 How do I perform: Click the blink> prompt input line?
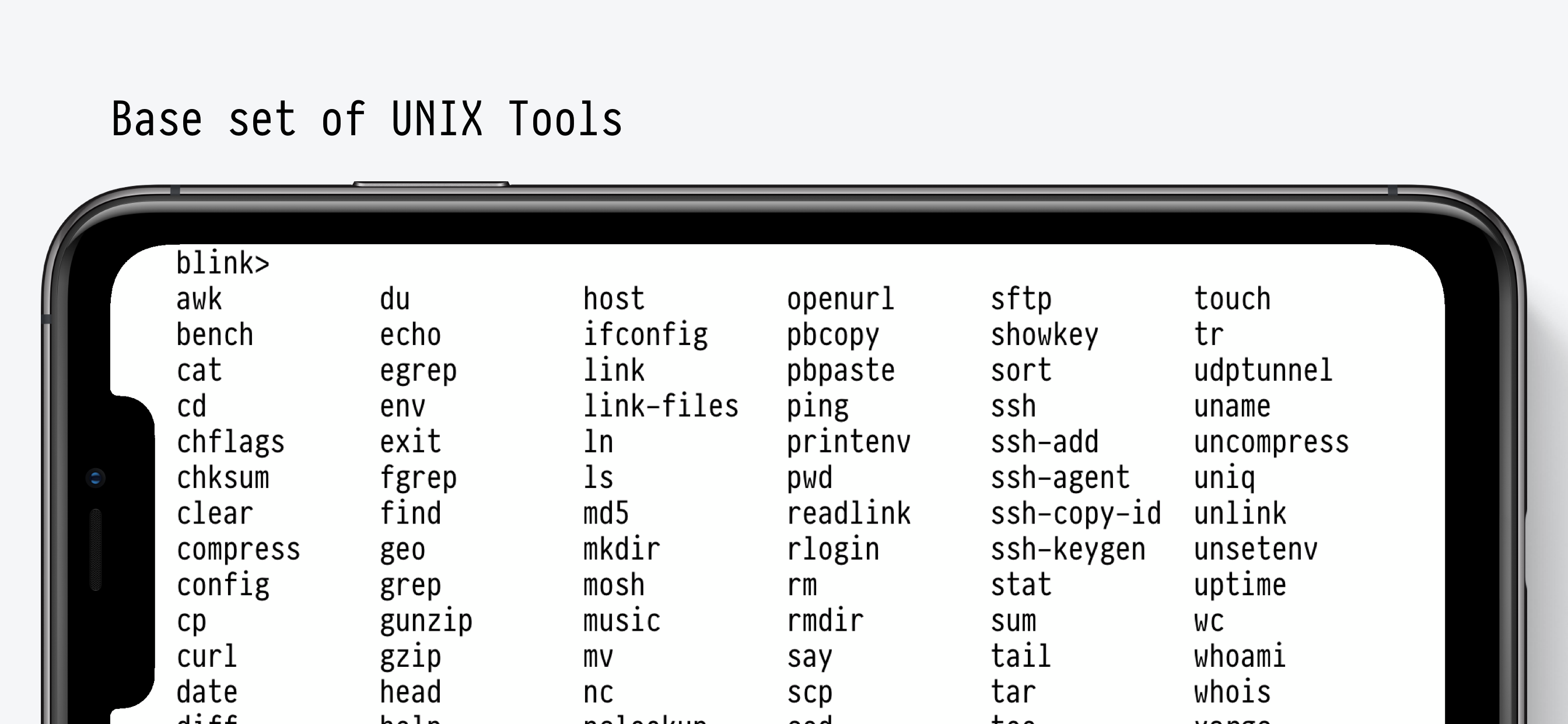point(222,262)
